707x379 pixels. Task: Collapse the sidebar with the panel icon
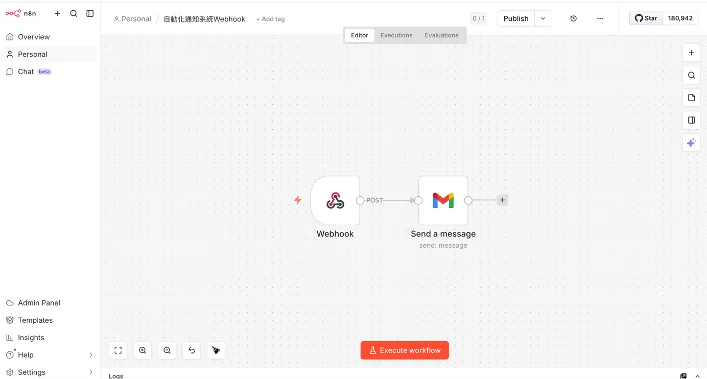[x=90, y=14]
